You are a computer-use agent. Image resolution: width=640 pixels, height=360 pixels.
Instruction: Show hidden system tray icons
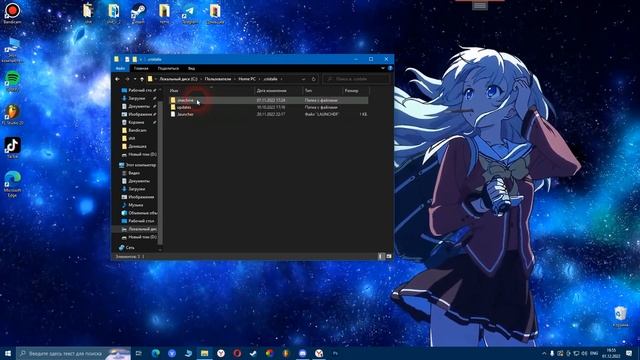544,353
